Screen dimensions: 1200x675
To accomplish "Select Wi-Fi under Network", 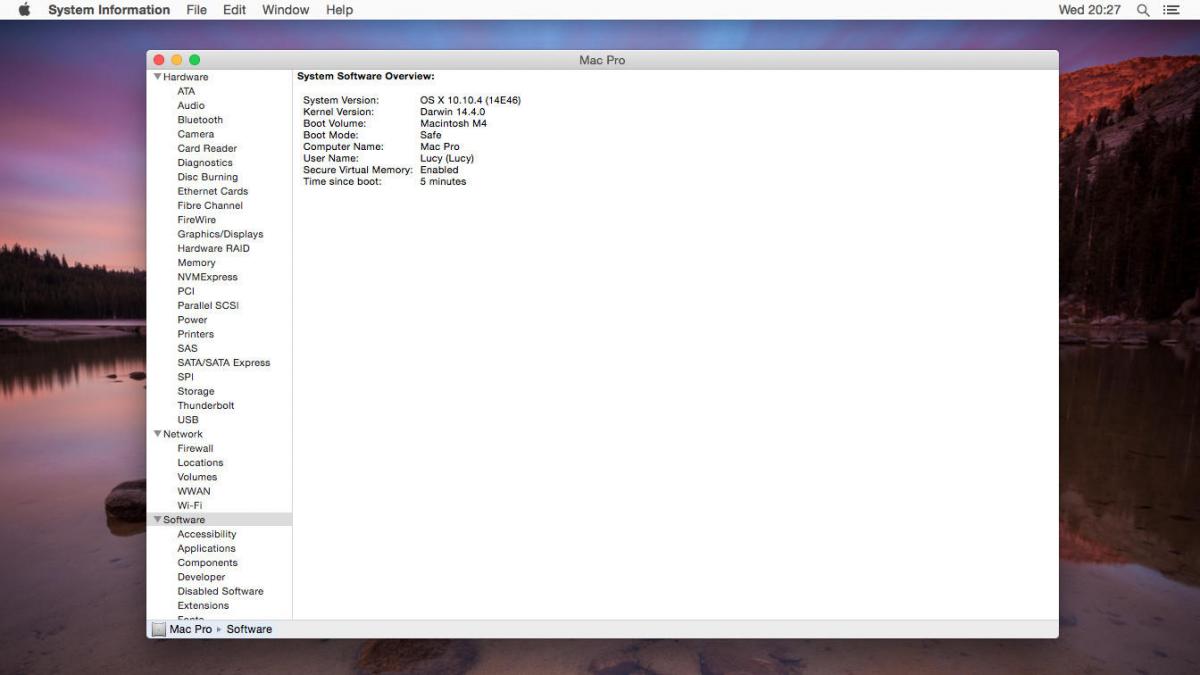I will [x=190, y=505].
